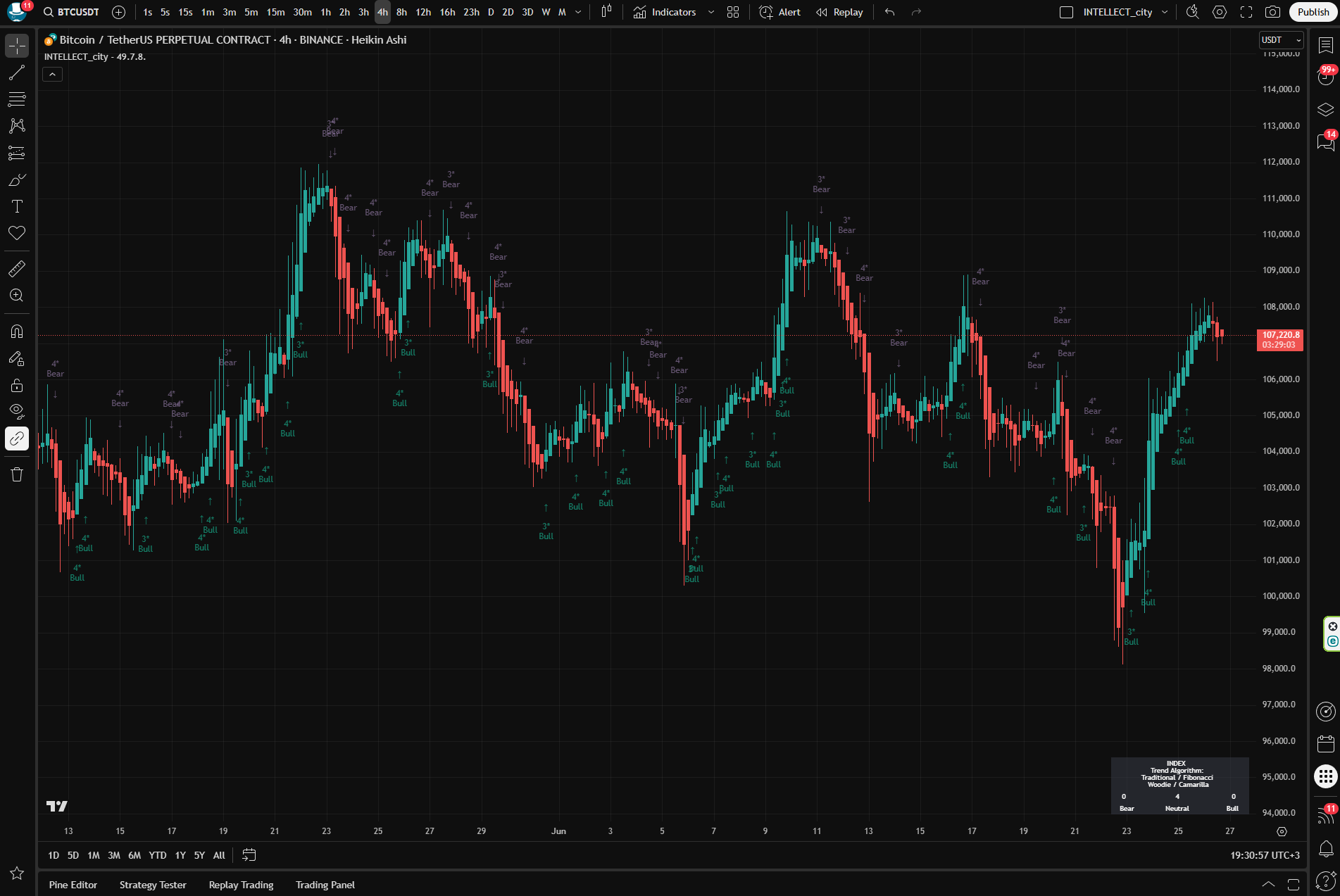
Task: Select the Text annotation tool
Action: [17, 206]
